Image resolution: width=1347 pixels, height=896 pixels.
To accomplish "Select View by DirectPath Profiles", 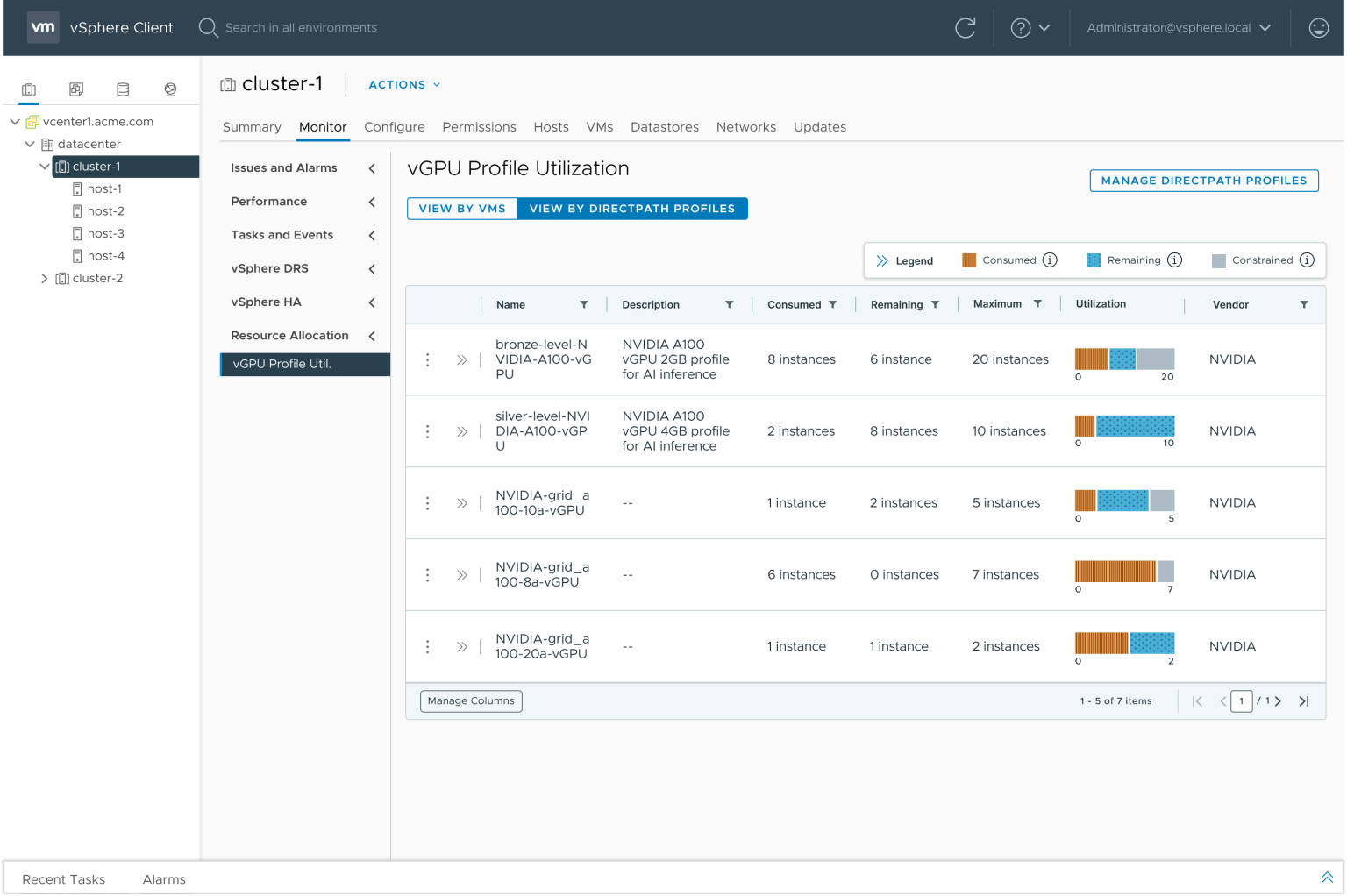I will [x=631, y=209].
